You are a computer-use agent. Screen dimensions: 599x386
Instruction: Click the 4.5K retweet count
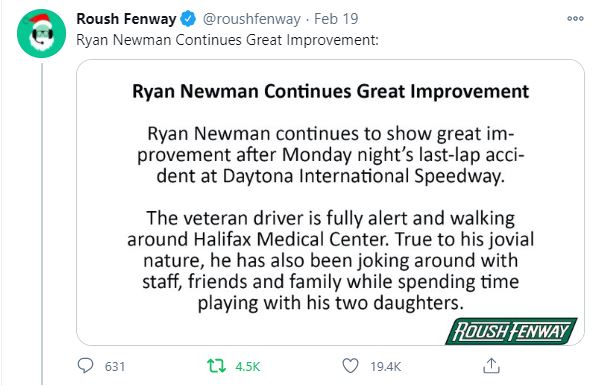pyautogui.click(x=248, y=367)
